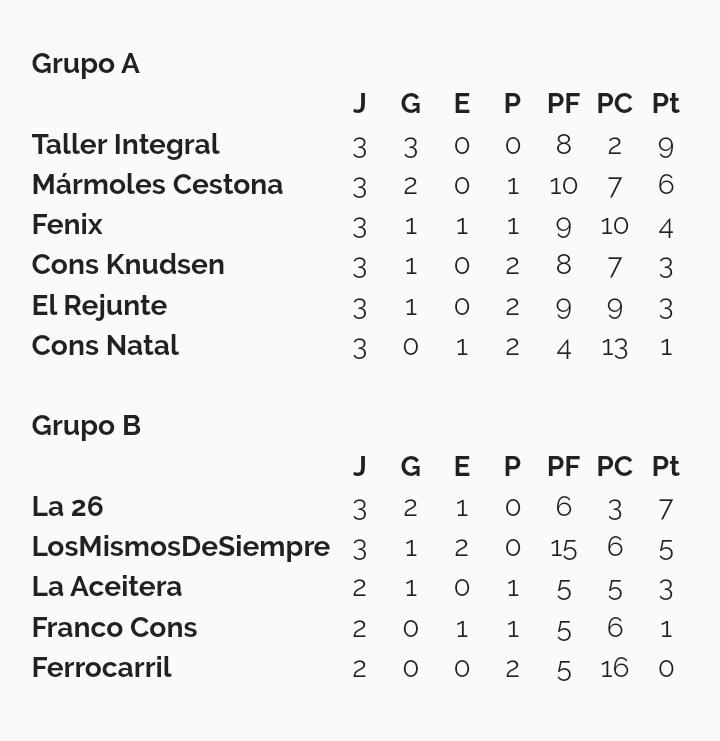Select the Grupo A heading
720x741 pixels.
86,64
